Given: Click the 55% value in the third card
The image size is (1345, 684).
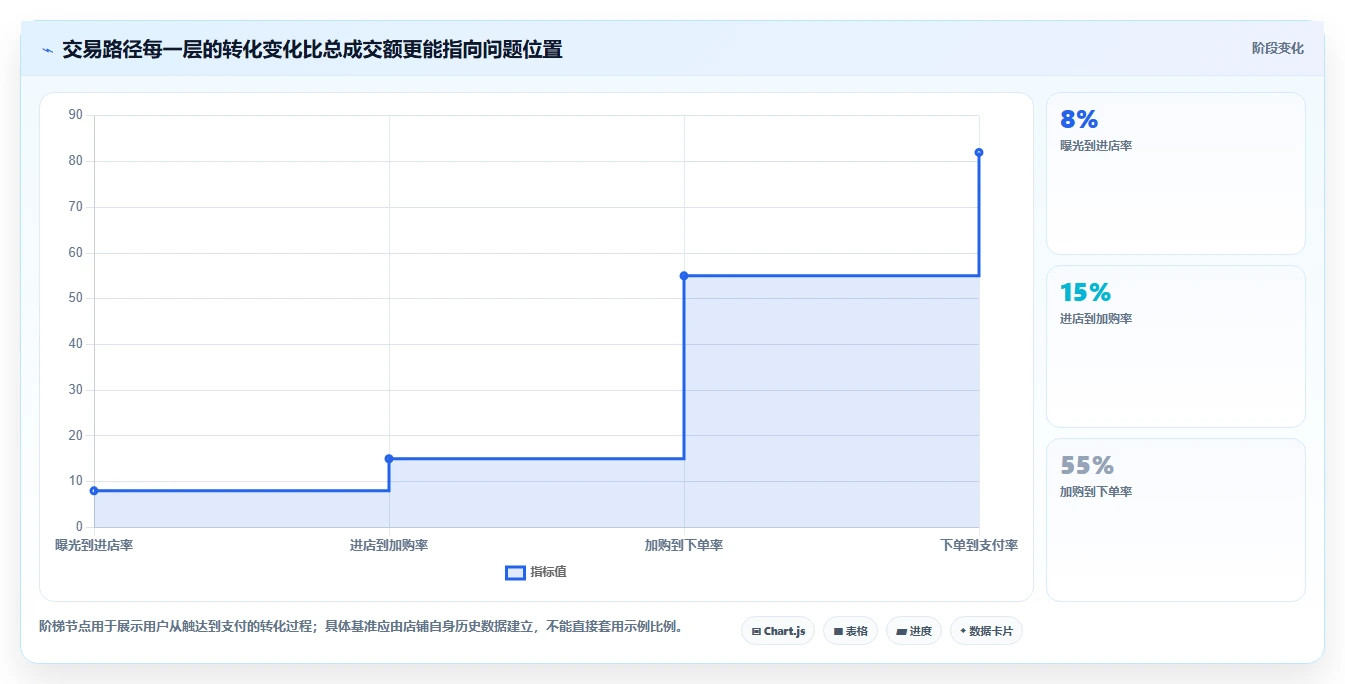Looking at the screenshot, I should pyautogui.click(x=1087, y=465).
